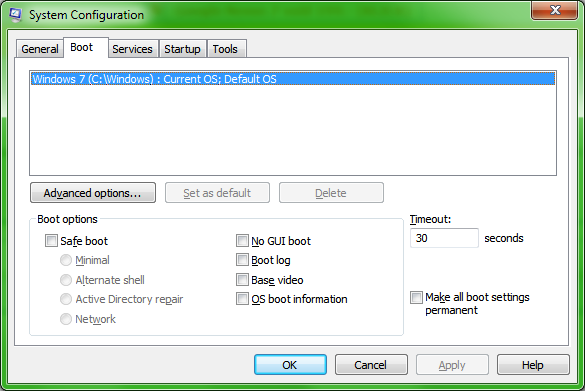Go to the Startup tab
The image size is (585, 391).
[182, 49]
